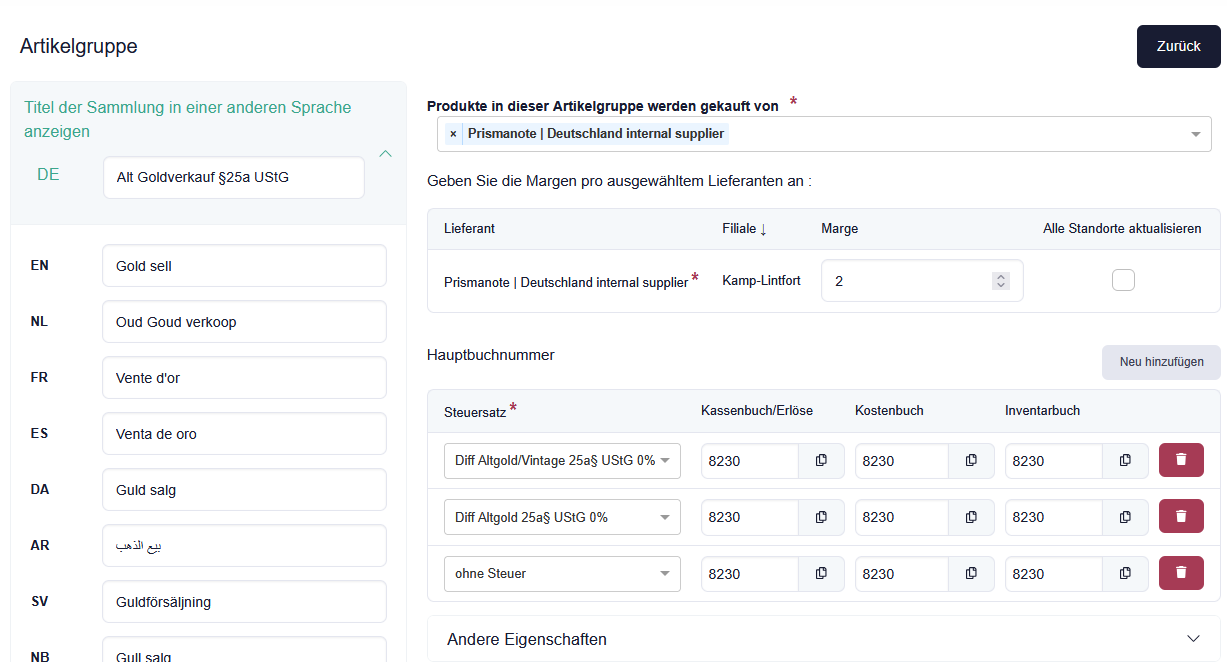This screenshot has height=662, width=1227.
Task: Delete the ohne Steuer tax row
Action: click(1181, 573)
